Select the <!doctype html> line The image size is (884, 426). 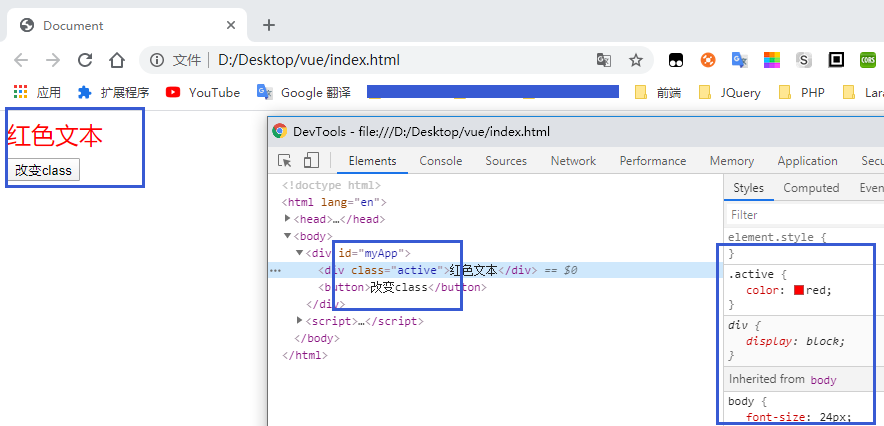point(332,185)
